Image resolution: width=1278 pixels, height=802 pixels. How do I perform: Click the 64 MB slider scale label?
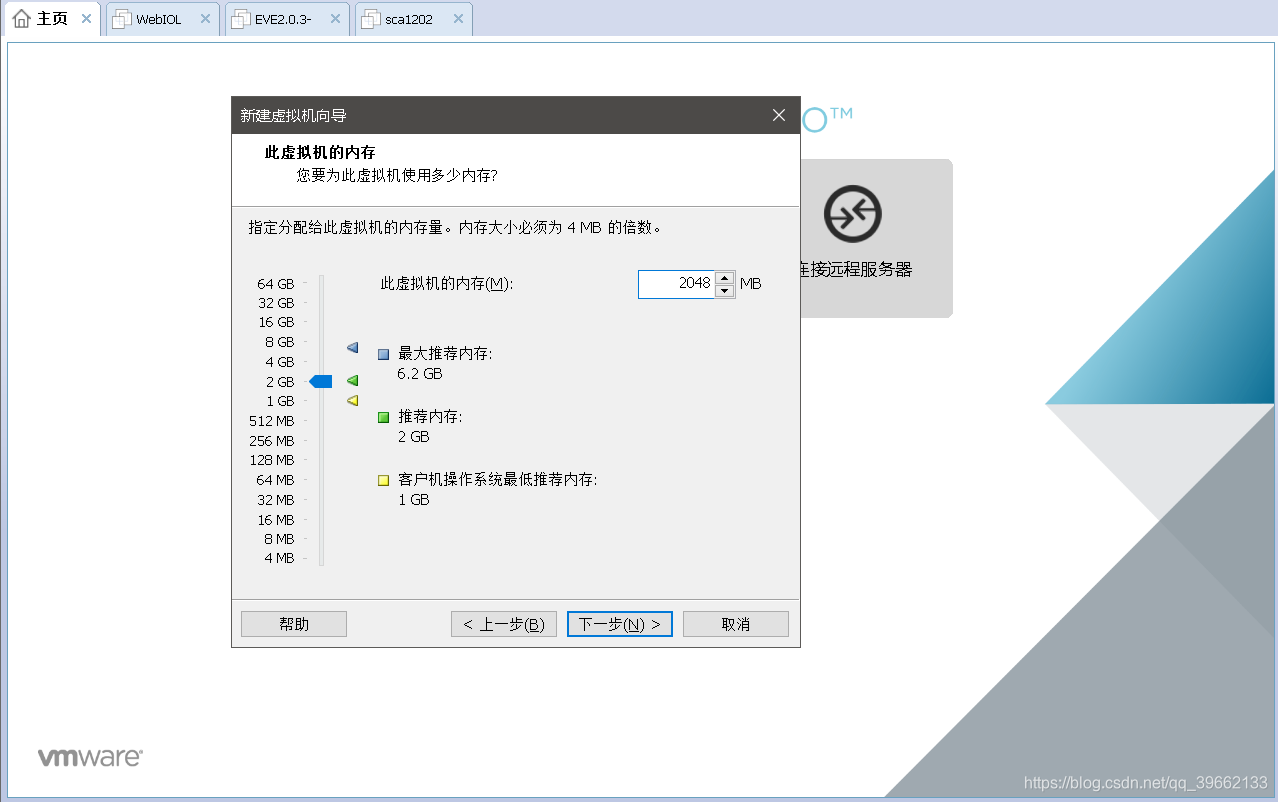click(275, 480)
